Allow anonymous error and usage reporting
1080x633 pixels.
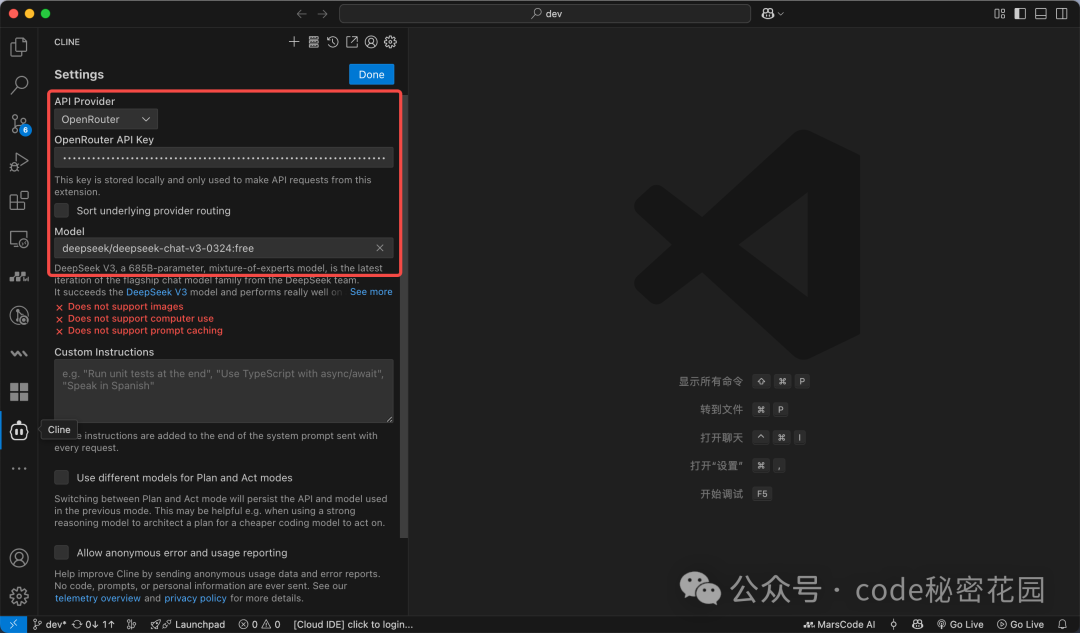pyautogui.click(x=61, y=552)
